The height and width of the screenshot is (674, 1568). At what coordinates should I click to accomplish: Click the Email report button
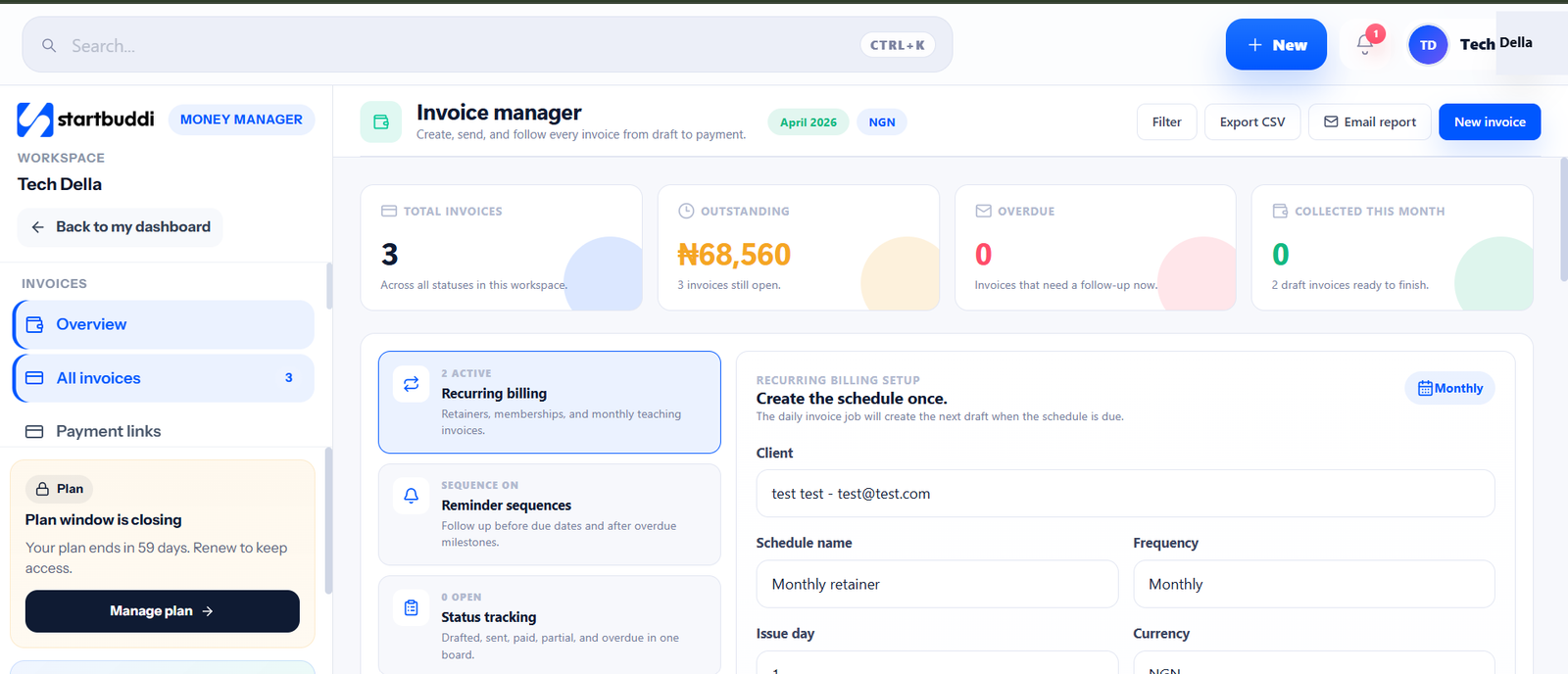pyautogui.click(x=1370, y=121)
